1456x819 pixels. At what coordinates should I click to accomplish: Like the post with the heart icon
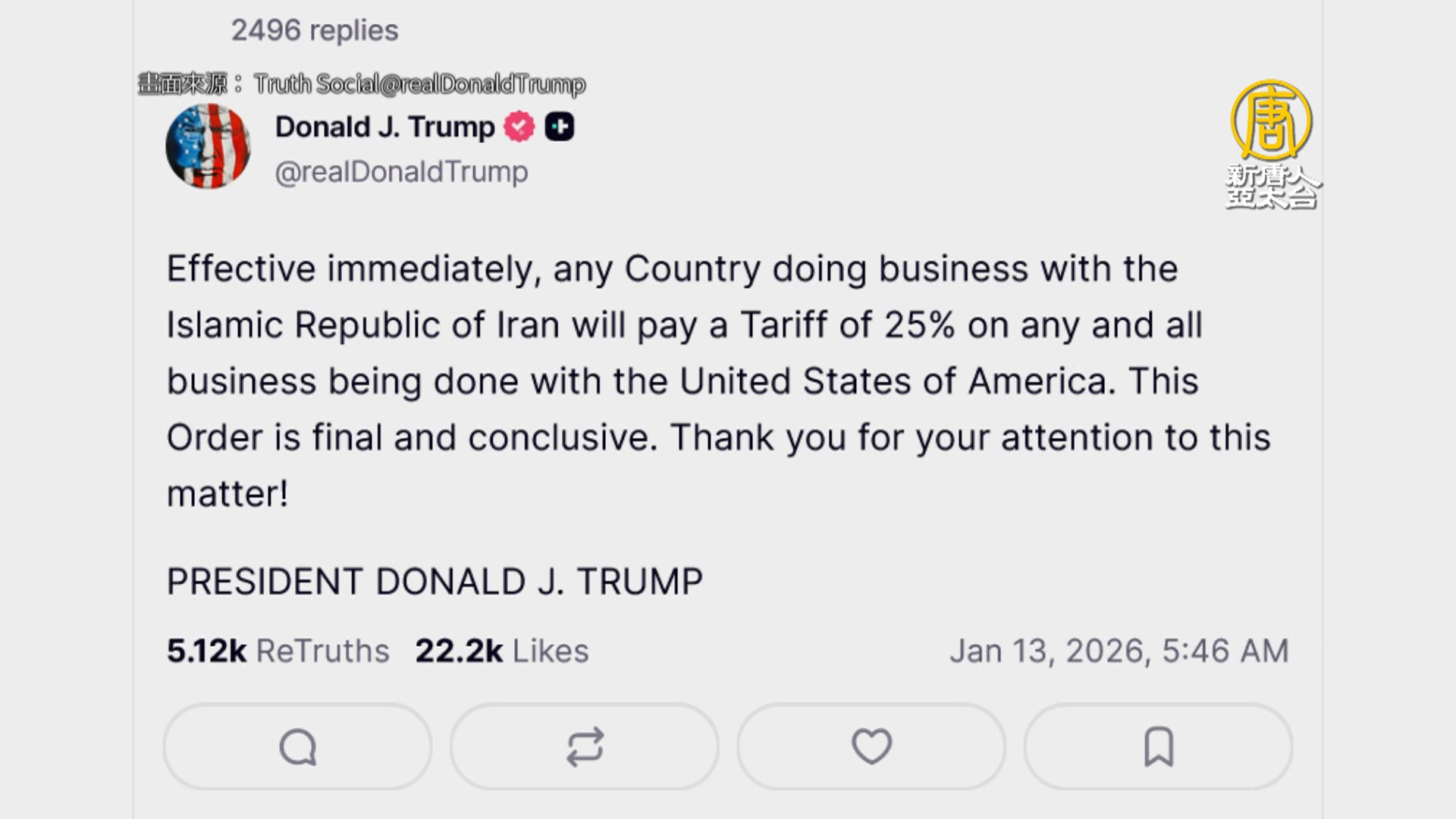click(x=871, y=747)
